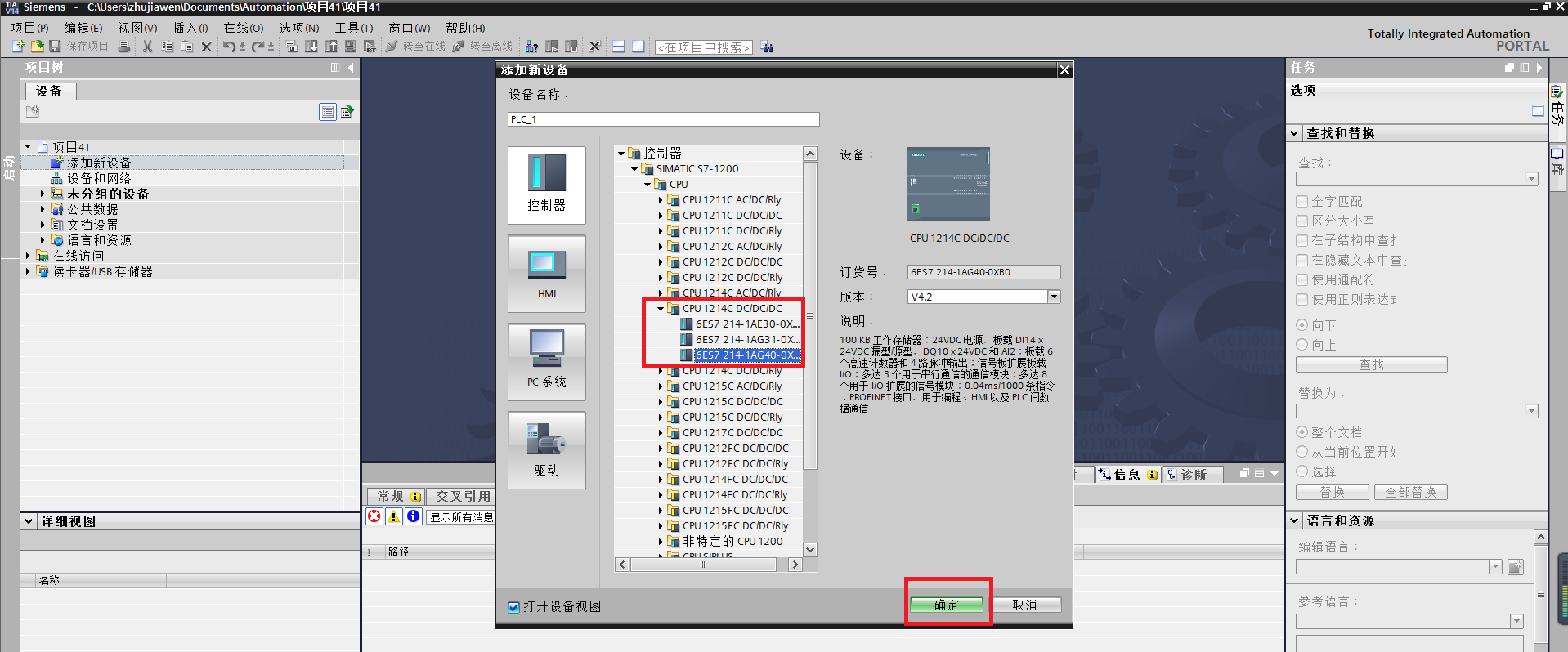Image resolution: width=1568 pixels, height=652 pixels.
Task: Enable the 全字匹配 checkbox
Action: (x=1302, y=201)
